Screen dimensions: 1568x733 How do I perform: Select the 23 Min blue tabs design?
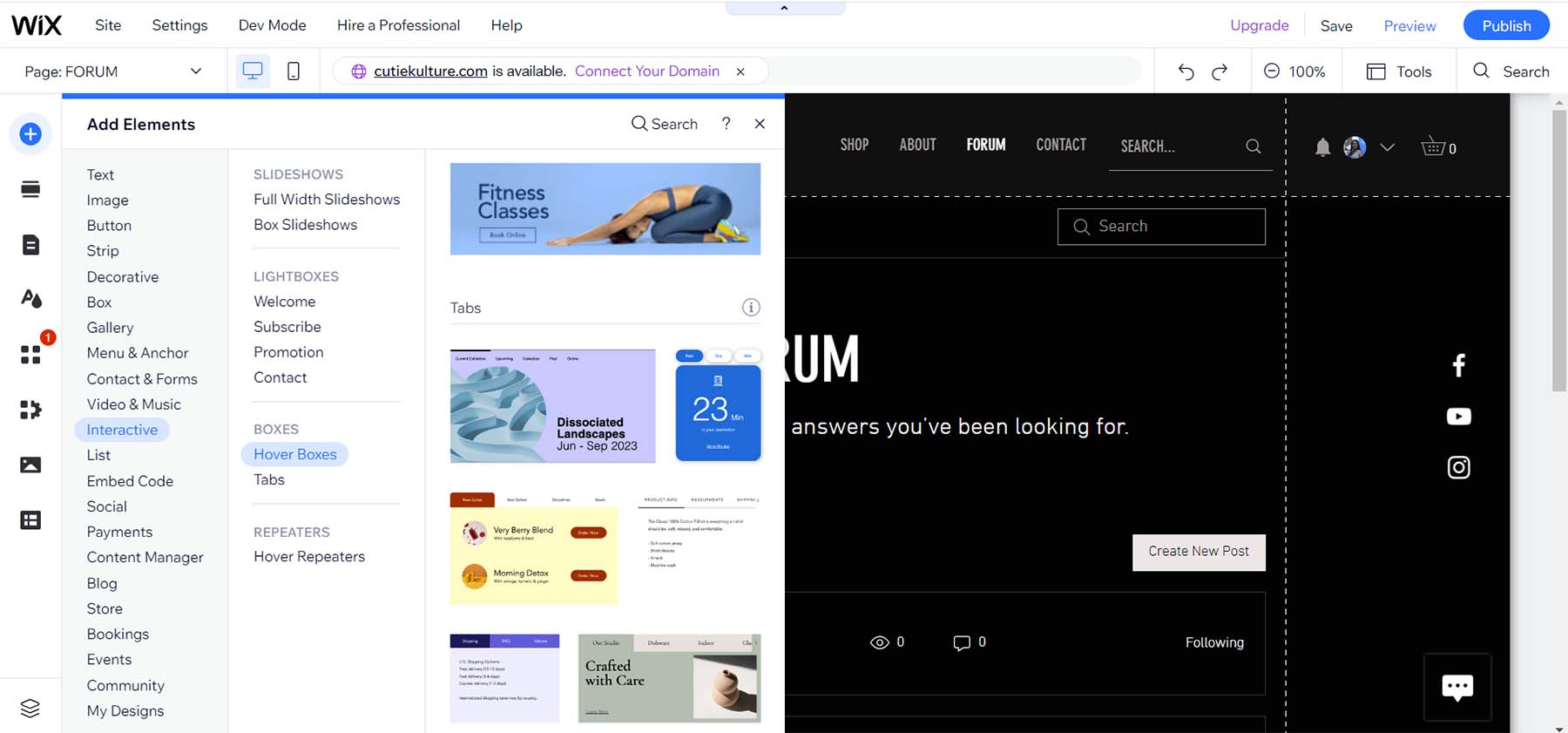[x=718, y=405]
